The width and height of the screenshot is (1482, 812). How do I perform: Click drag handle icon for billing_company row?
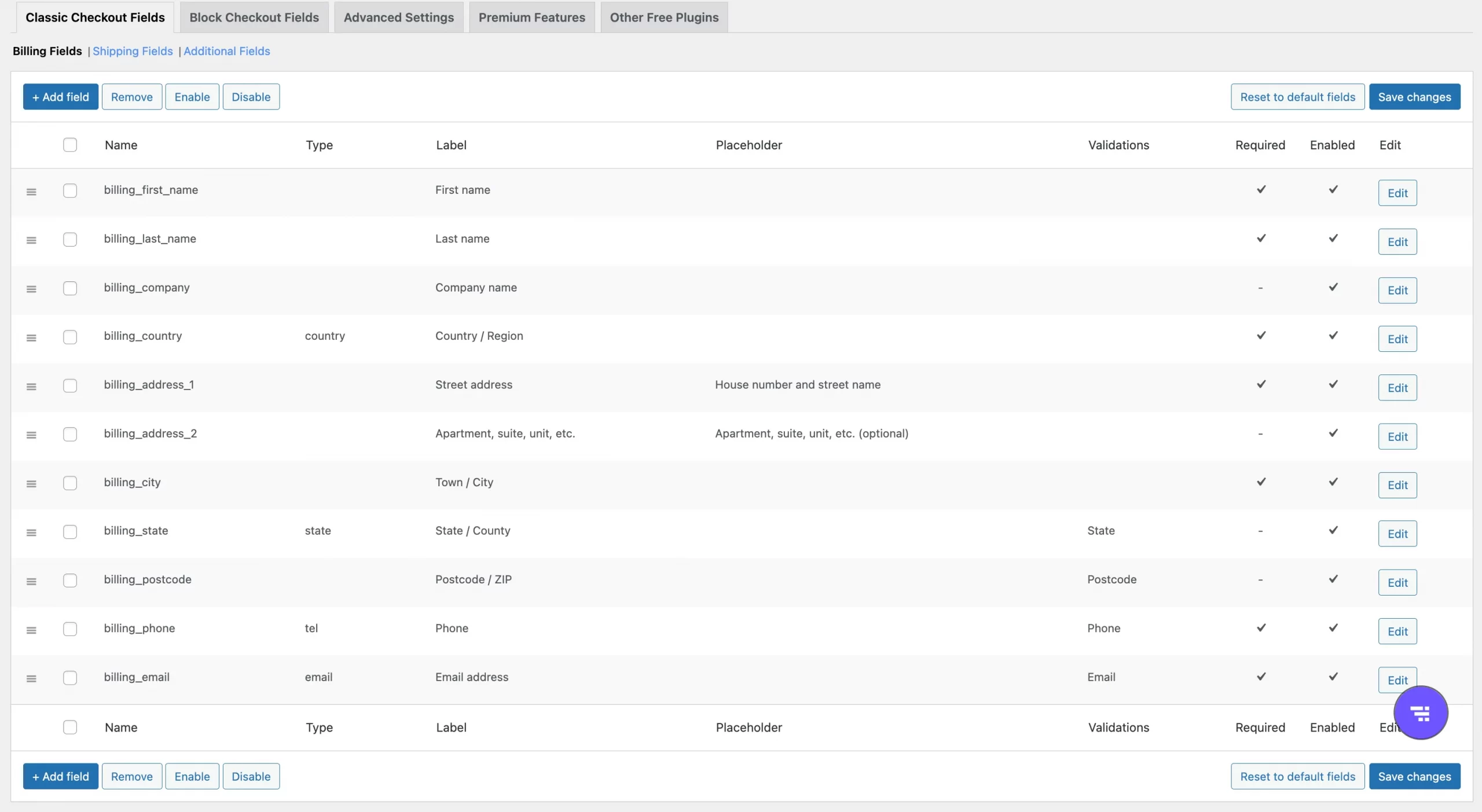pyautogui.click(x=31, y=289)
